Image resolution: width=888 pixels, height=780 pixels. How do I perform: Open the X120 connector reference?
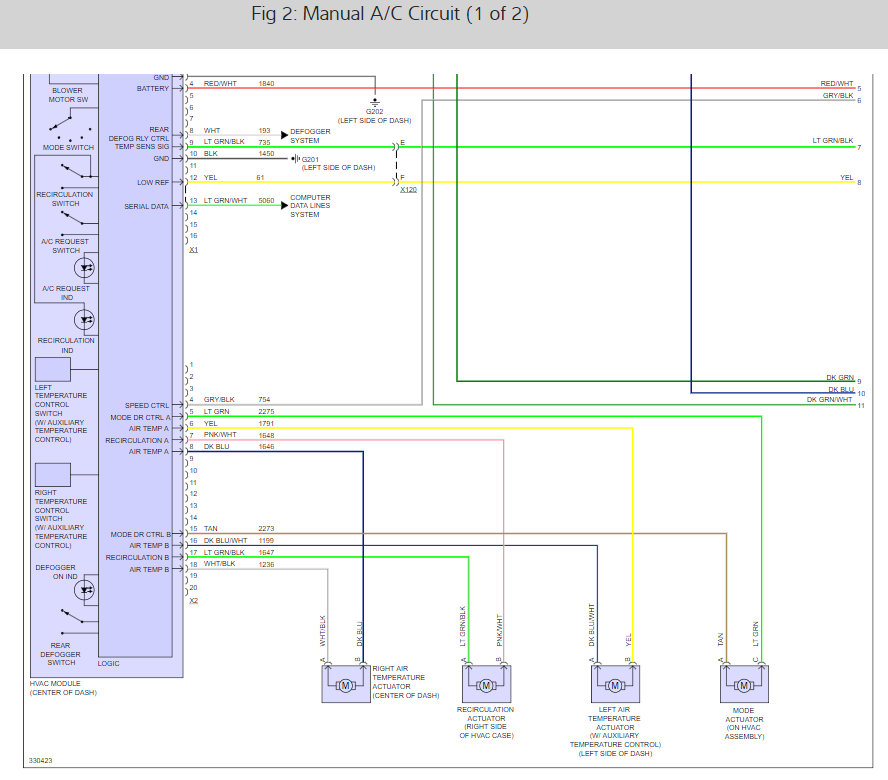coord(408,189)
